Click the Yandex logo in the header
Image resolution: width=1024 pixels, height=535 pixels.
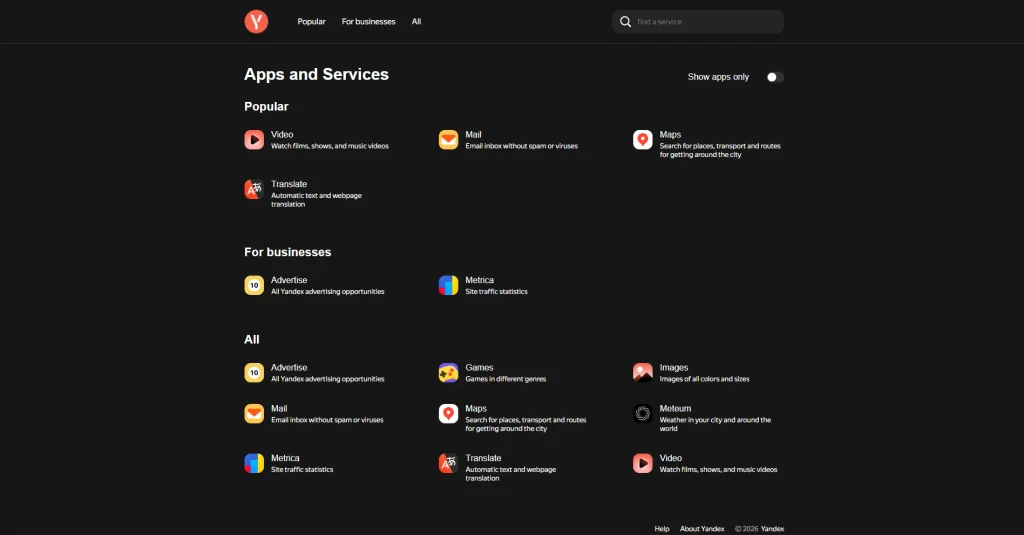tap(256, 22)
